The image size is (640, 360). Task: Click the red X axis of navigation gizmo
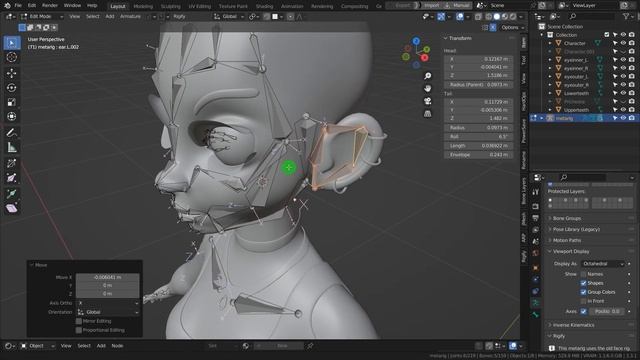point(424,58)
